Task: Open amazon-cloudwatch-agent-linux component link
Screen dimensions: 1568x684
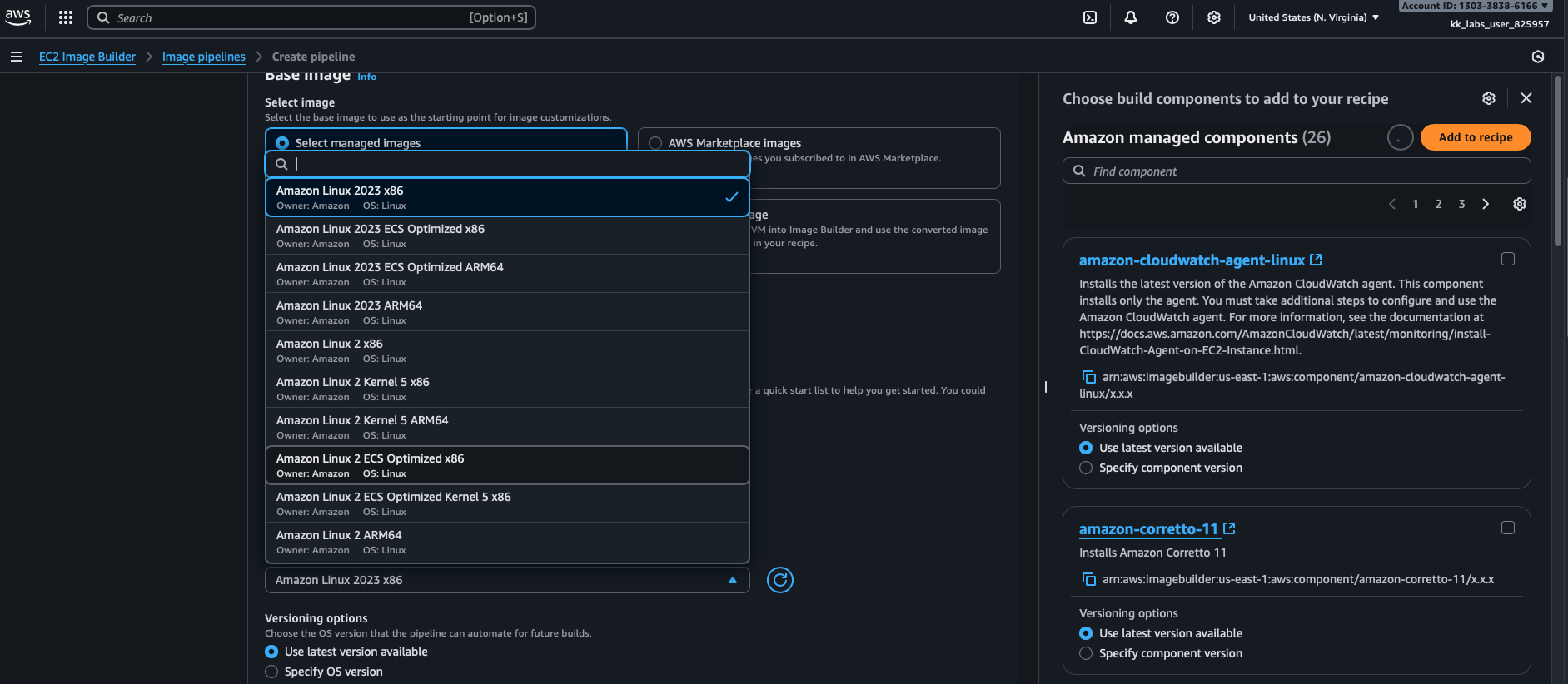Action: point(1192,260)
